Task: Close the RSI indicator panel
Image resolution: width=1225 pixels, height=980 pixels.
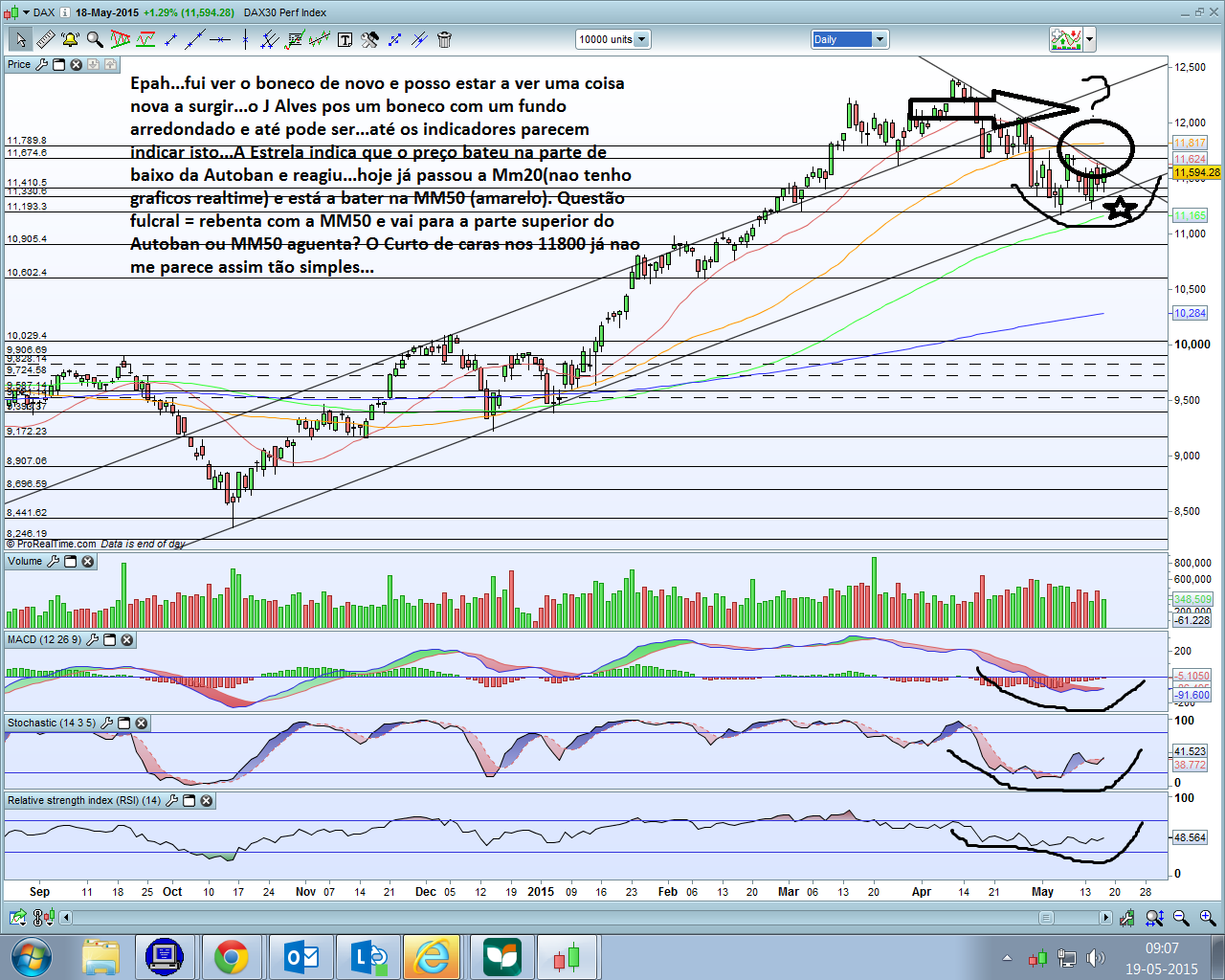Action: [206, 800]
